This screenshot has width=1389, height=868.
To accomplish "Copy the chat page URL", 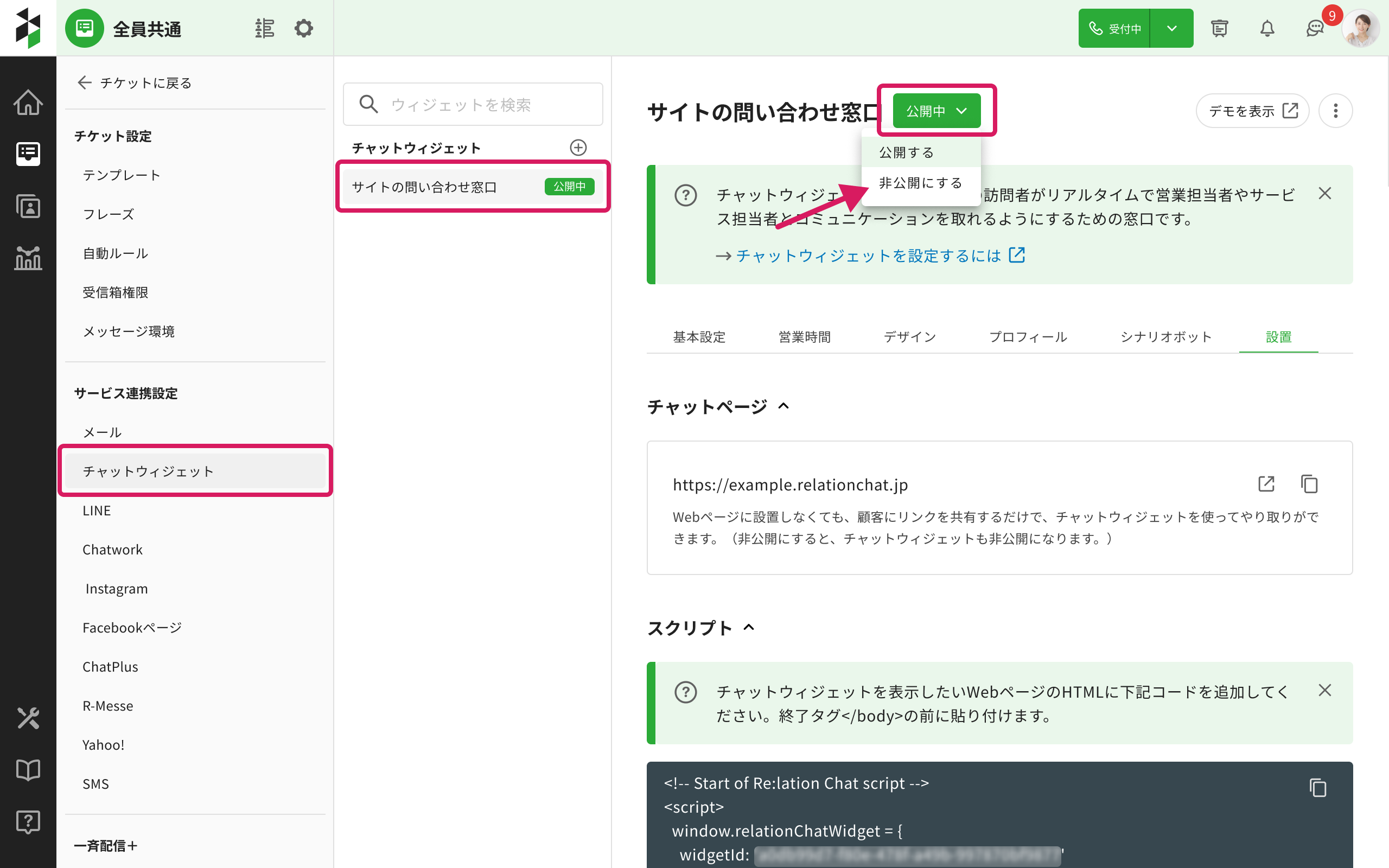I will click(1309, 484).
